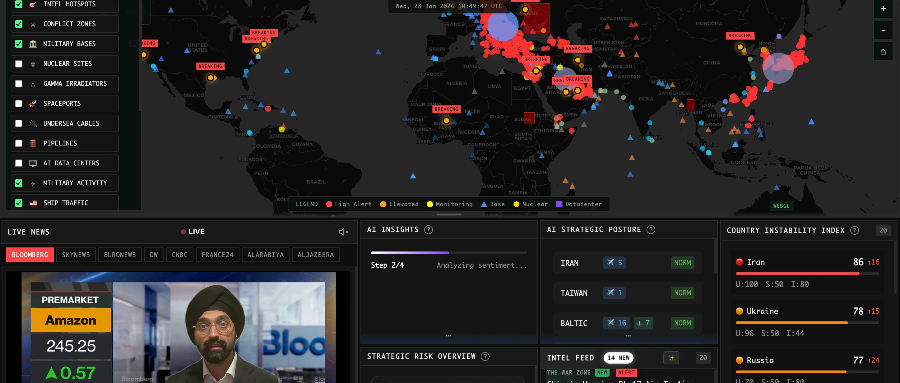Disable the Military Activity layer
900x383 pixels.
tap(18, 183)
